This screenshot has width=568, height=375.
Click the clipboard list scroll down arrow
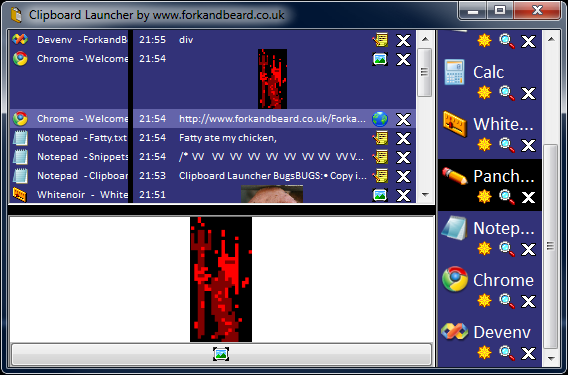click(x=425, y=195)
